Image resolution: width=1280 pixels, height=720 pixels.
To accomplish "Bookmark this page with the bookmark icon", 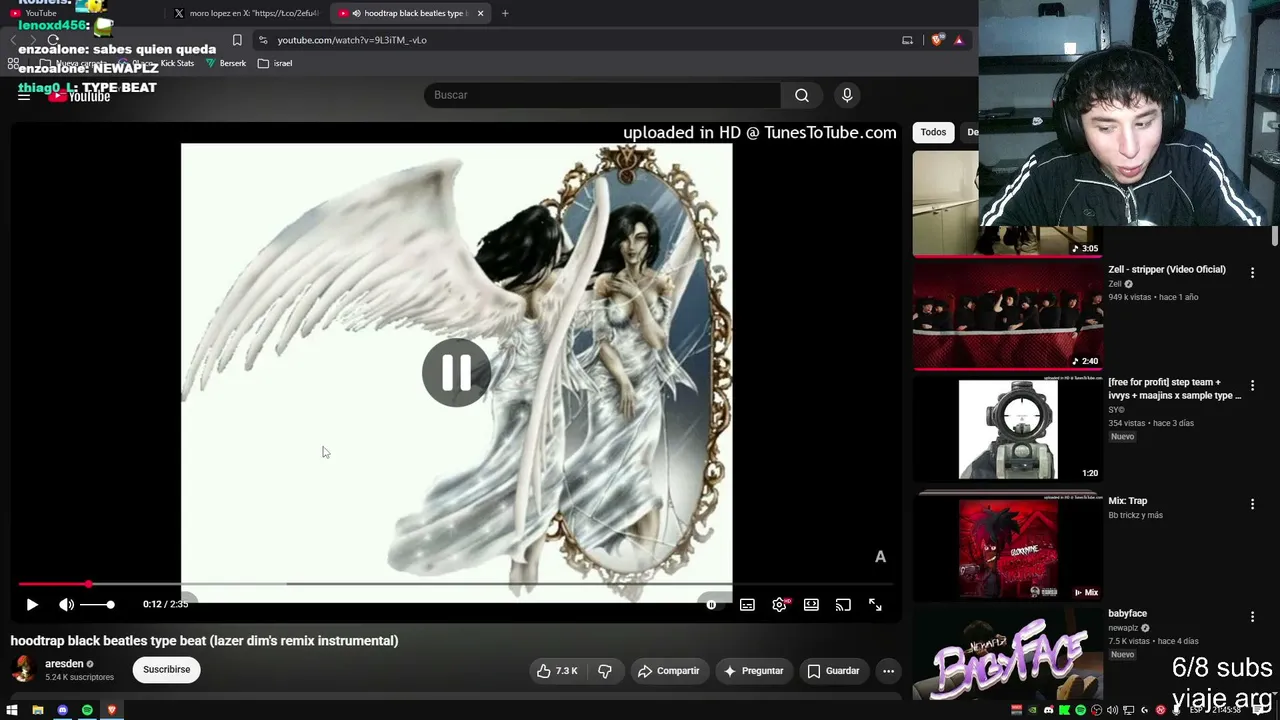I will pos(237,40).
